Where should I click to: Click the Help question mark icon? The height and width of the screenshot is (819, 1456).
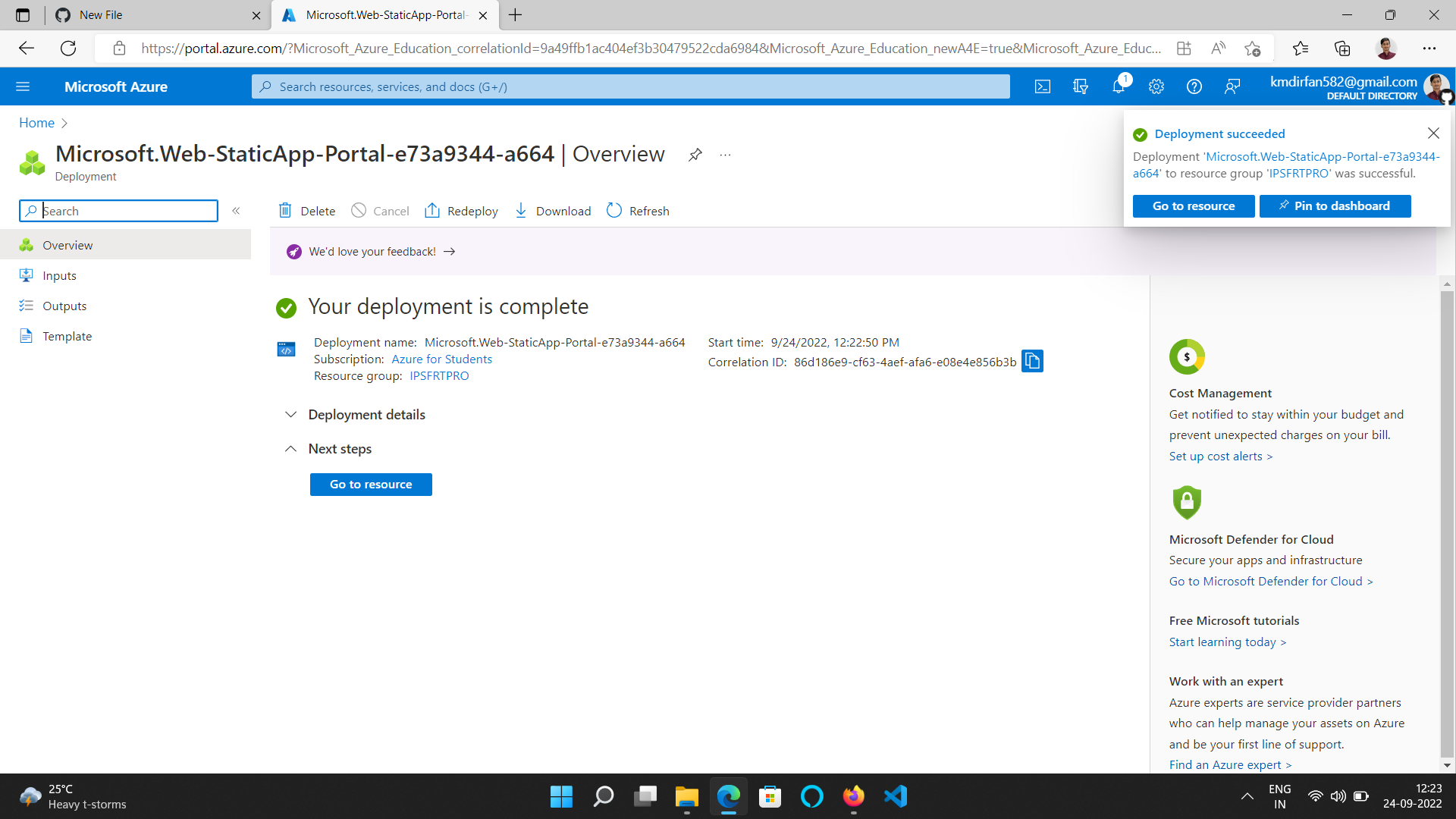coord(1194,86)
